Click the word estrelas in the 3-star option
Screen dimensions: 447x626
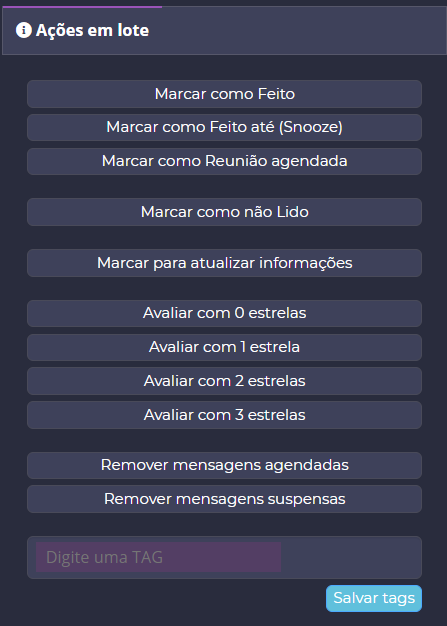click(276, 415)
